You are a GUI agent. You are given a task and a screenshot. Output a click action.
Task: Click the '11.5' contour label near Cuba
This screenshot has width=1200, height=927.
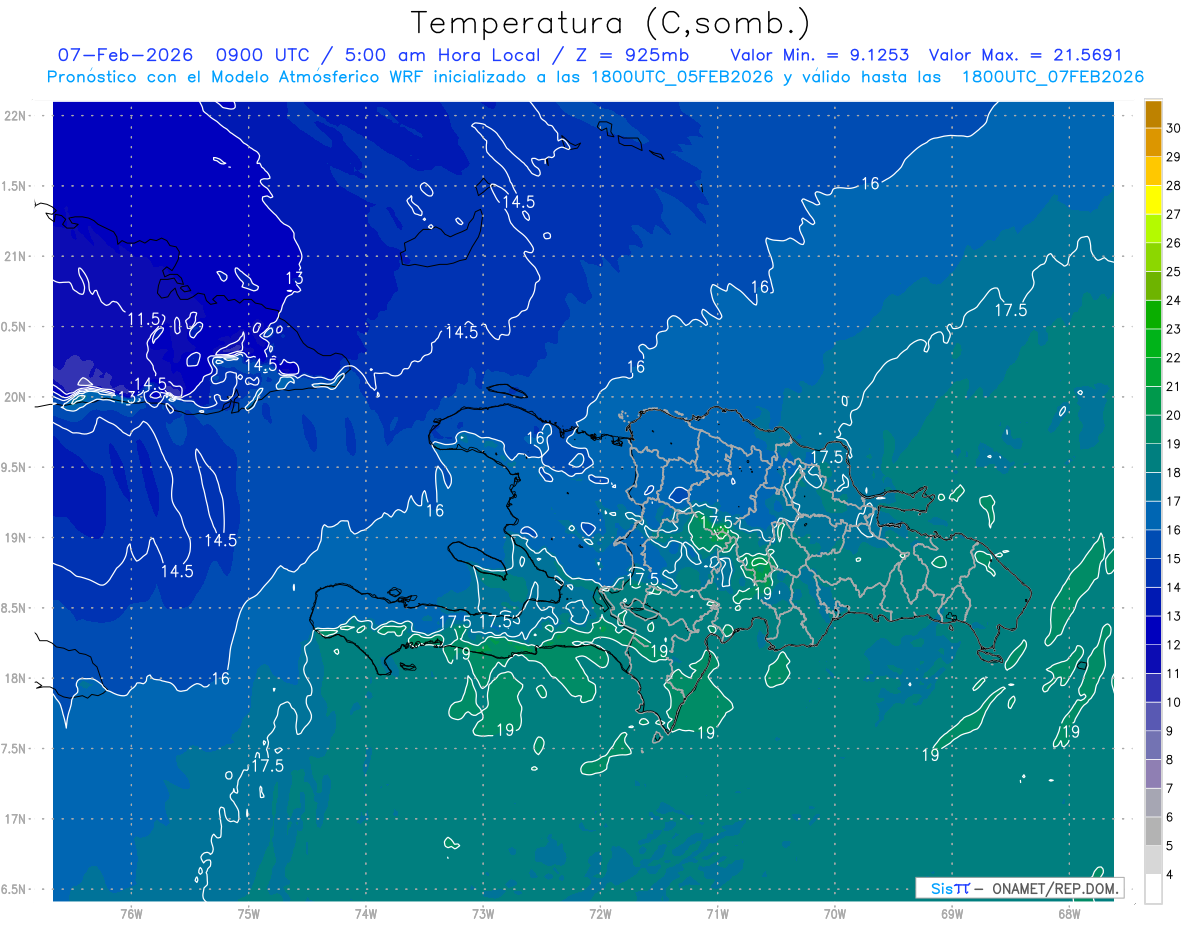143,319
